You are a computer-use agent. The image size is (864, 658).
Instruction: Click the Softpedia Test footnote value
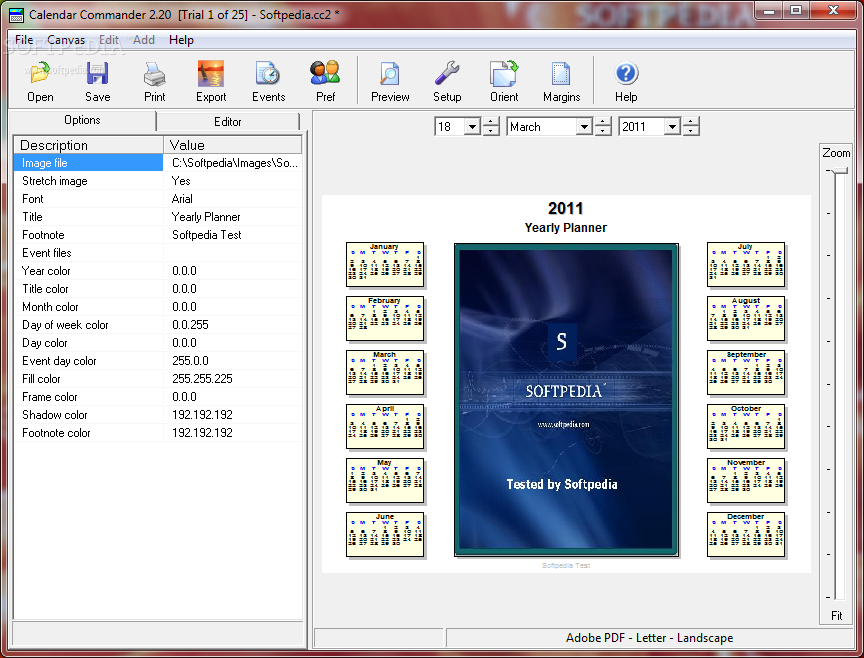click(x=207, y=235)
